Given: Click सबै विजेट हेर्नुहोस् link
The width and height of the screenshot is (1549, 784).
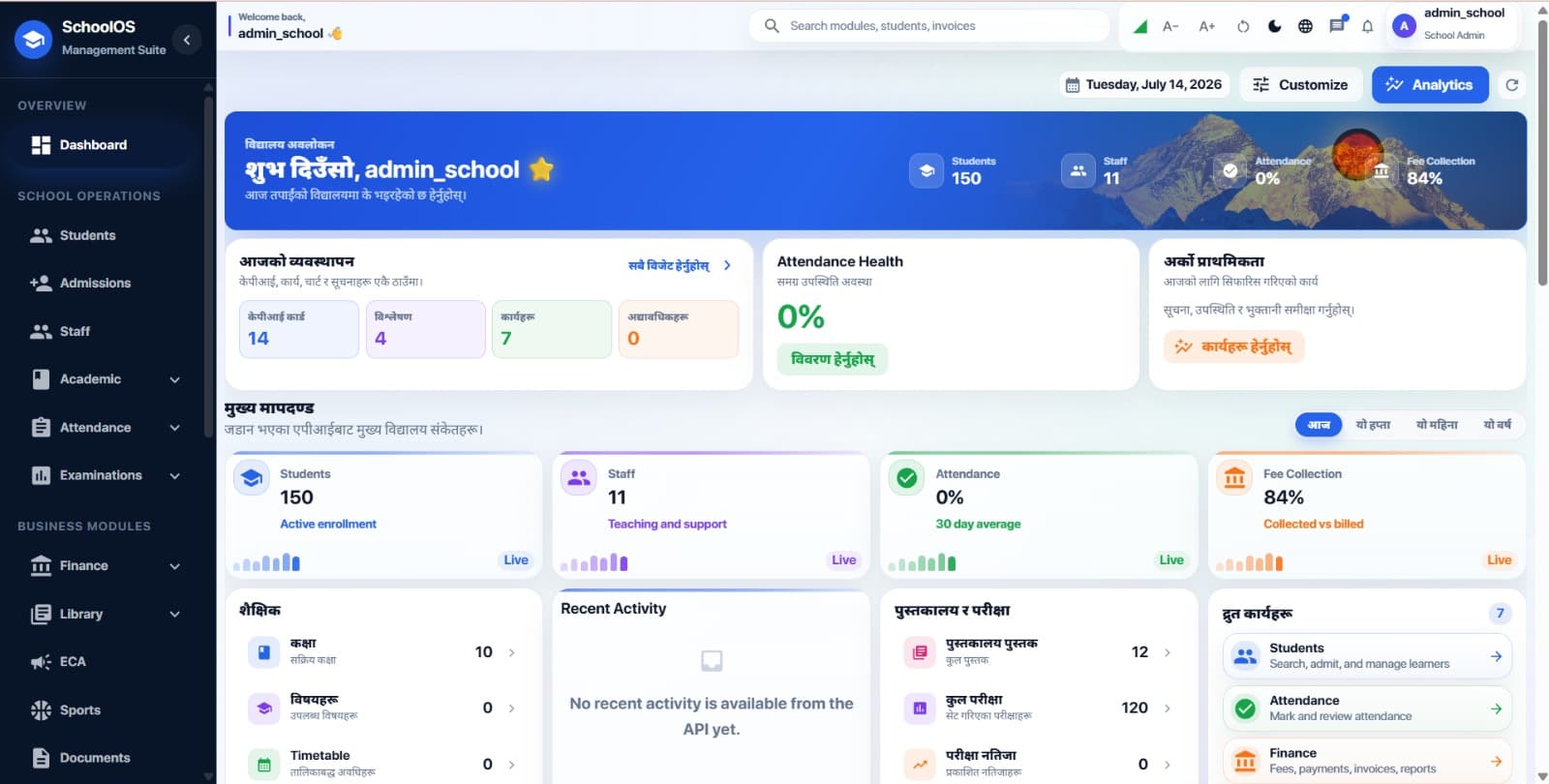Looking at the screenshot, I should coord(680,265).
